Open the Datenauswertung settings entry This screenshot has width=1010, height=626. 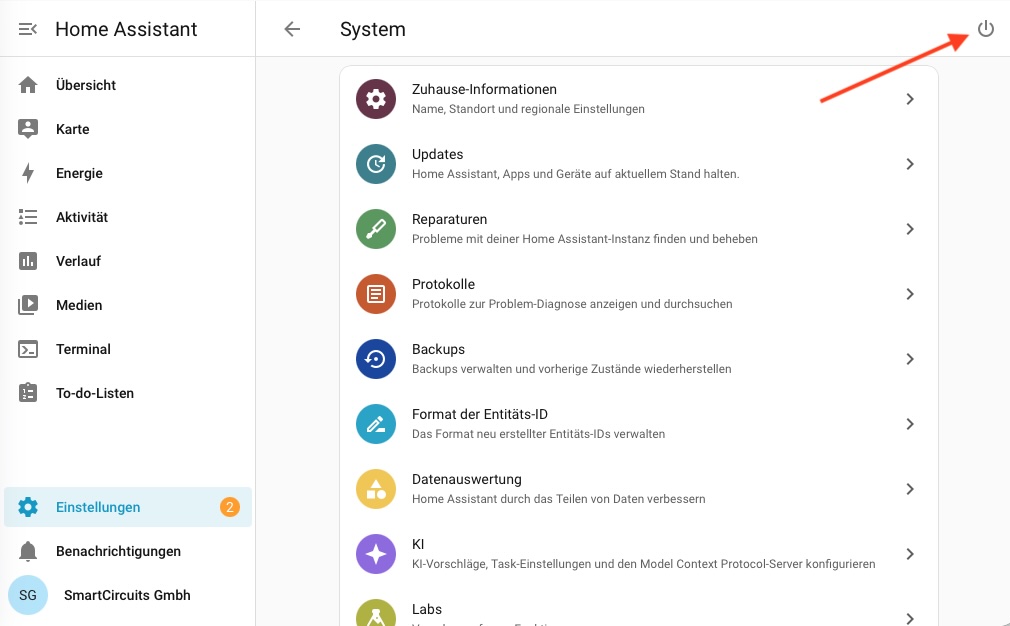click(x=638, y=489)
